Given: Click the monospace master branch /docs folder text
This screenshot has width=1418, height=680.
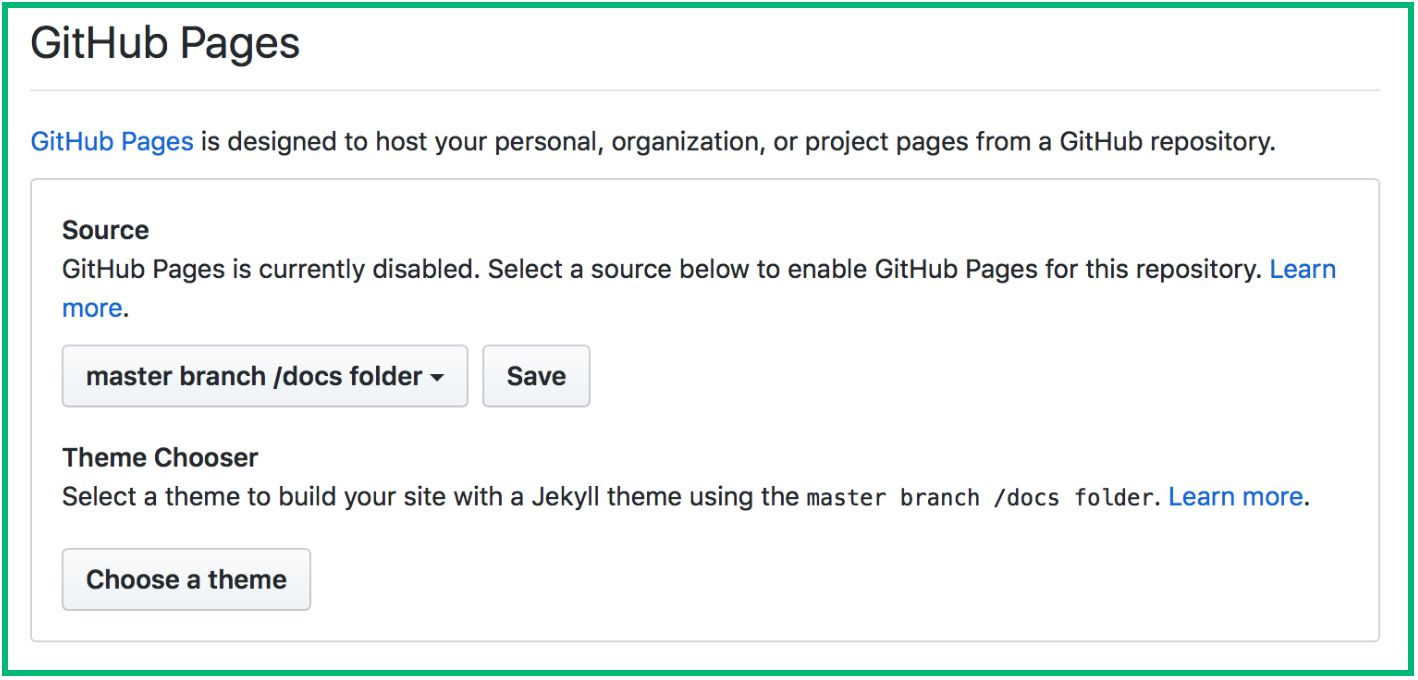Looking at the screenshot, I should pyautogui.click(x=980, y=498).
